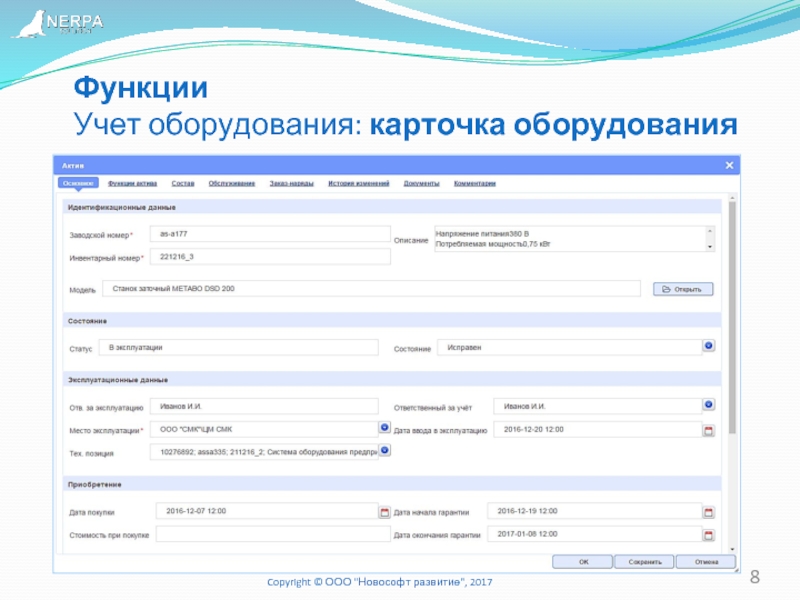This screenshot has width=800, height=600.
Task: Switch to the Функции актива tab
Action: tap(132, 184)
